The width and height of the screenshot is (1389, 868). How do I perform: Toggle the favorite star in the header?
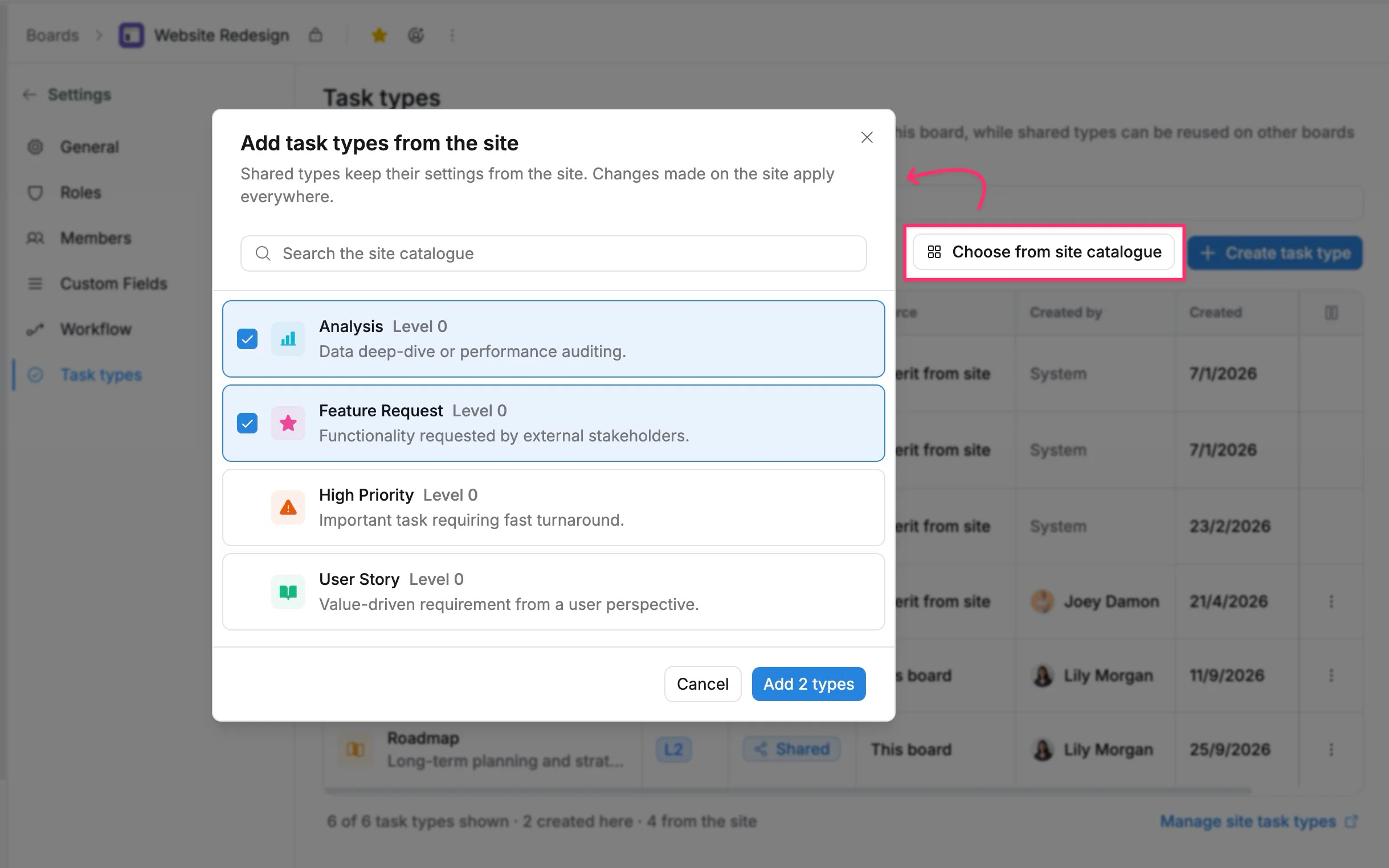[379, 35]
